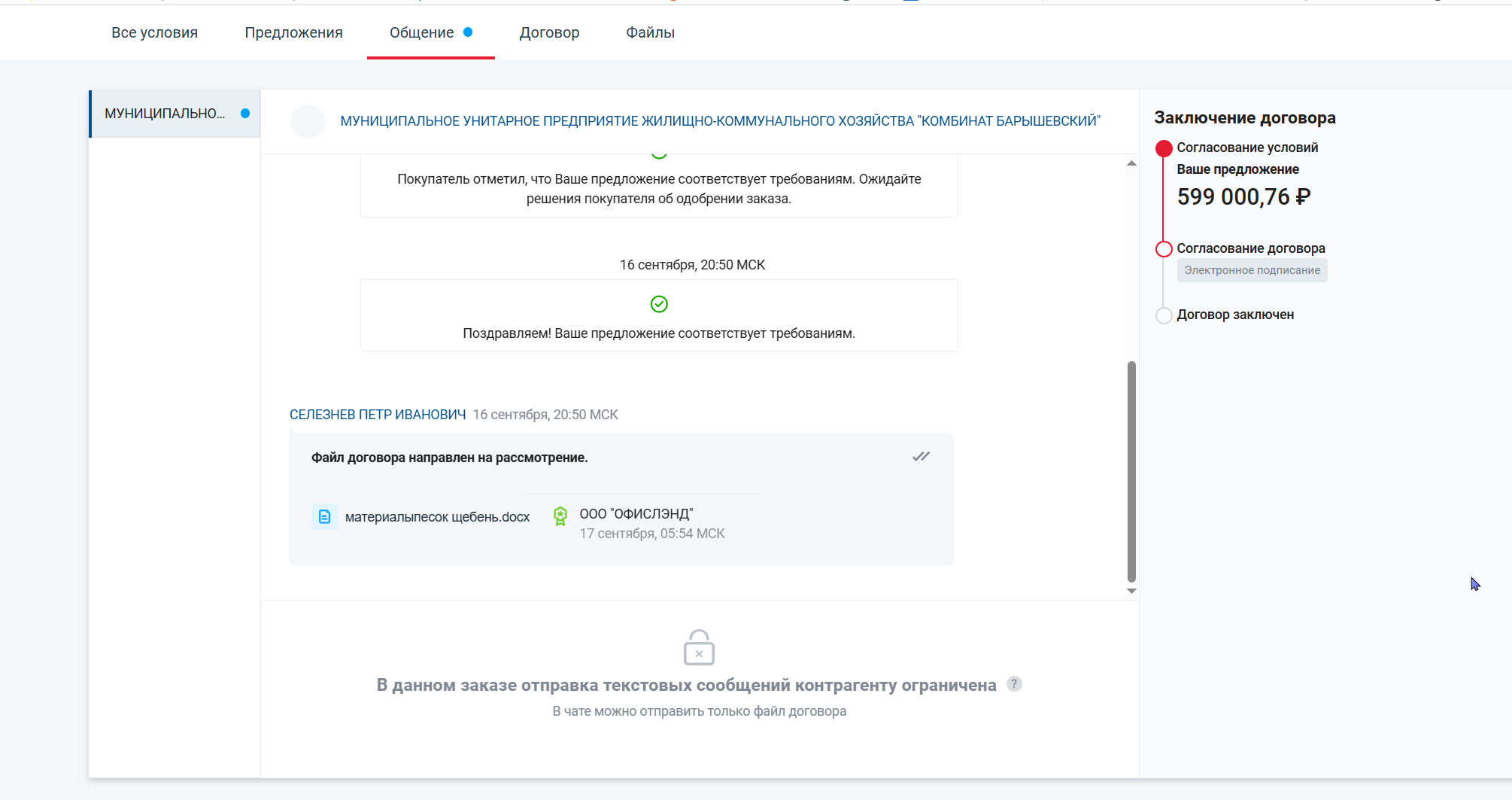Open the Договор tab
The image size is (1512, 800).
click(x=549, y=32)
